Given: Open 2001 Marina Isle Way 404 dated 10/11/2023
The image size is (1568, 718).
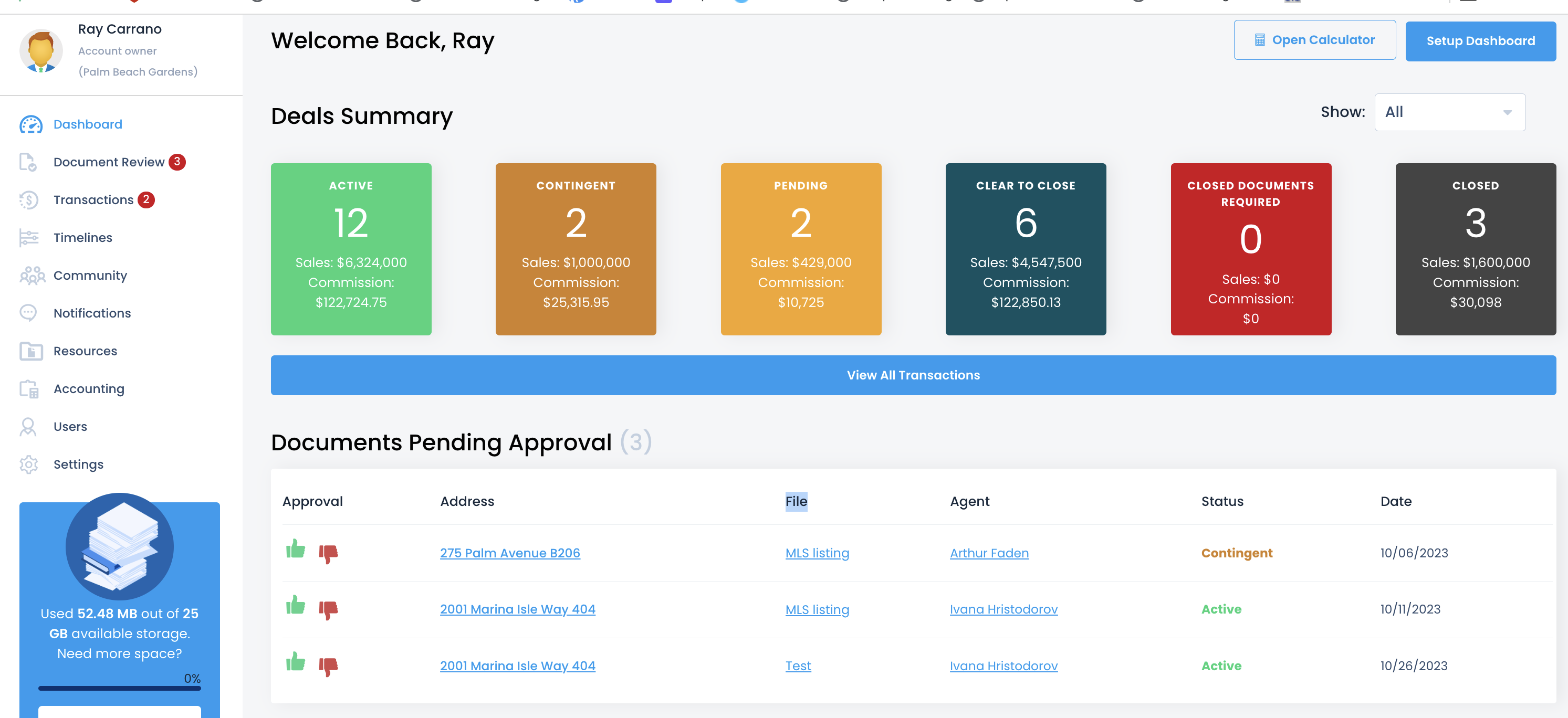Looking at the screenshot, I should pos(517,609).
